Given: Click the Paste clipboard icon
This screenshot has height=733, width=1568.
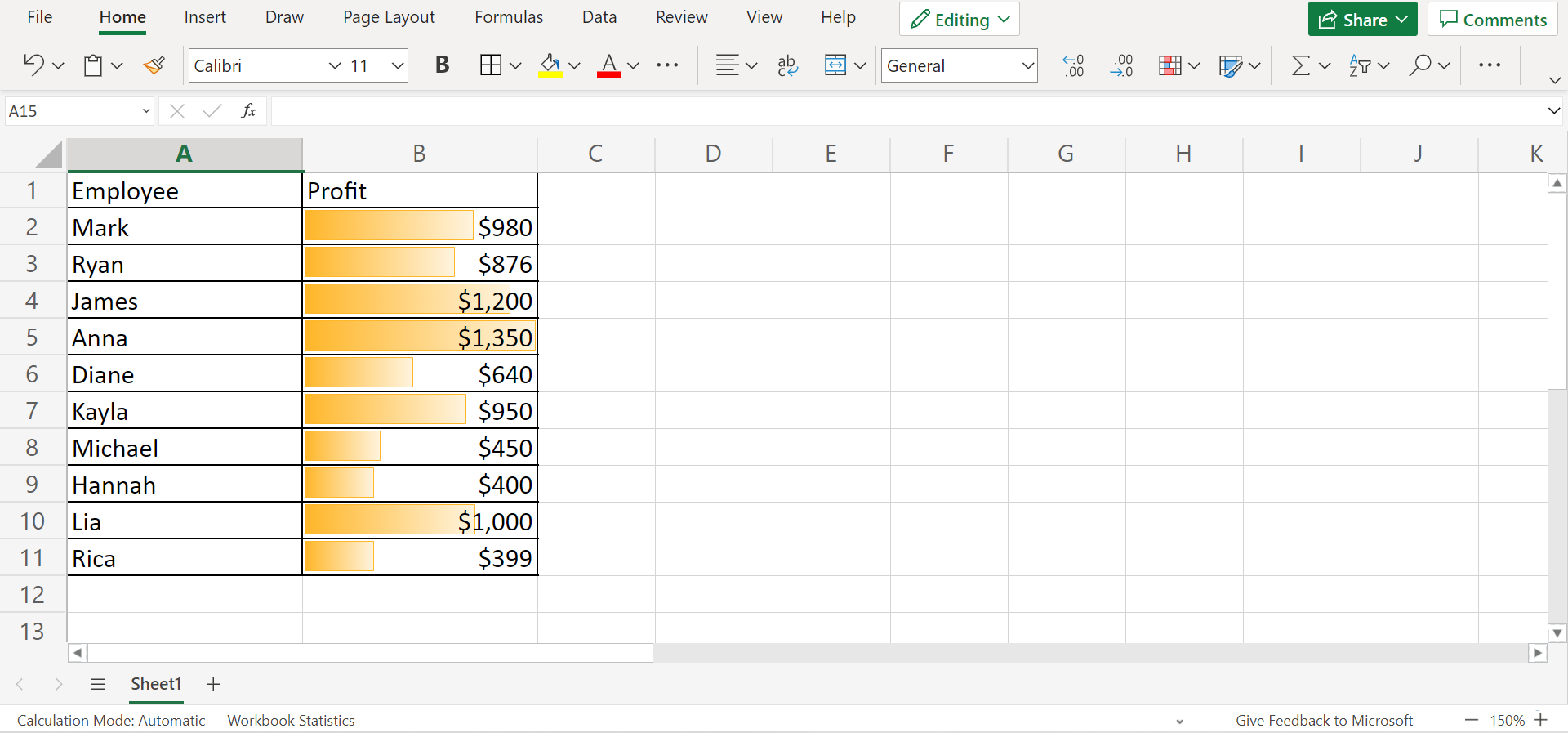Looking at the screenshot, I should (93, 65).
